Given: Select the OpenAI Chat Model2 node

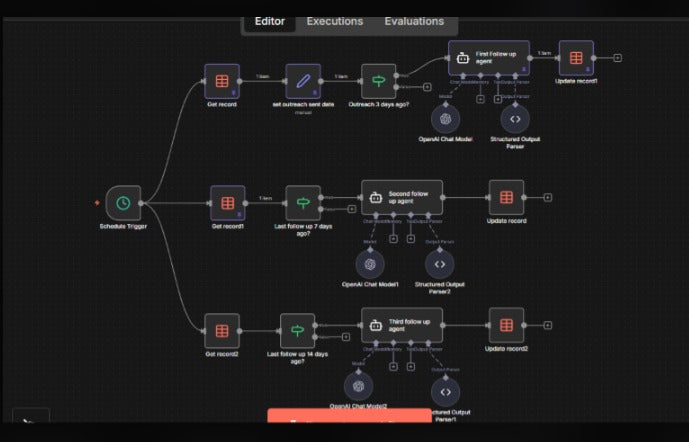Looking at the screenshot, I should (x=359, y=387).
